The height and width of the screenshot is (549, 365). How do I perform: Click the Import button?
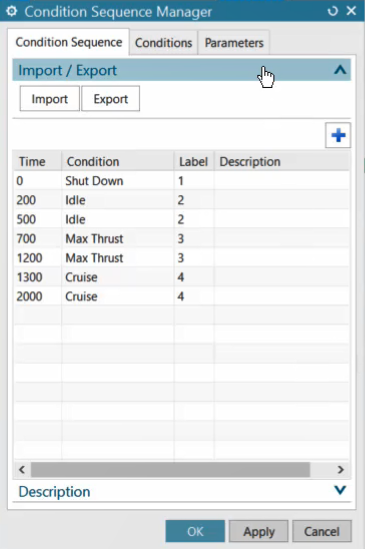[49, 99]
